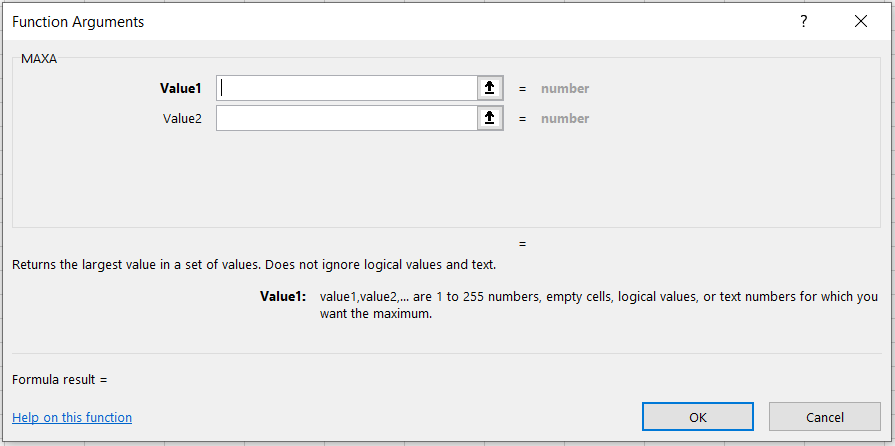Click inside the Value2 text box
Screen dimensions: 895x446
click(x=346, y=118)
